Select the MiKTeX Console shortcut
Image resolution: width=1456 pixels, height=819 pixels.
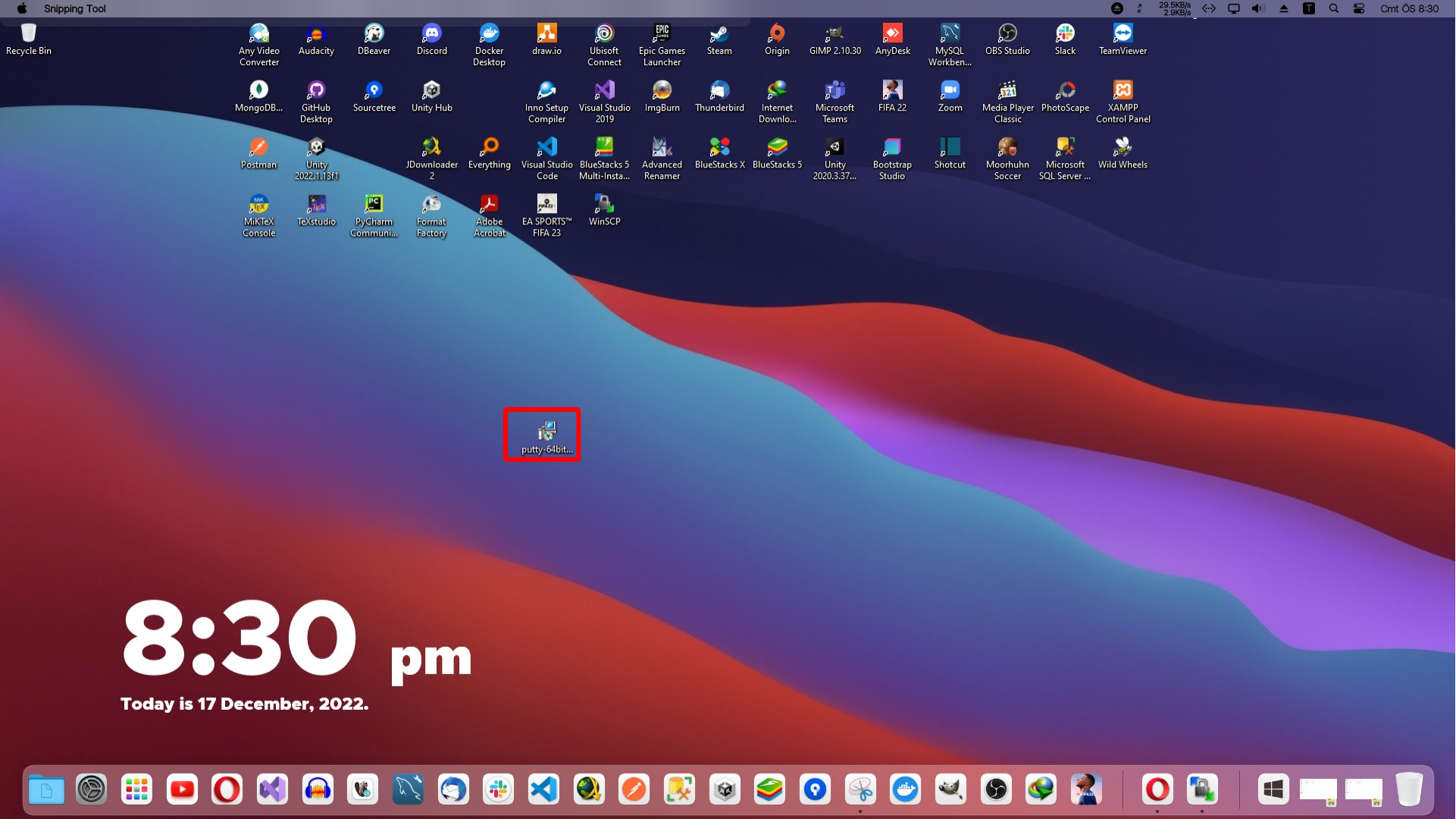258,216
